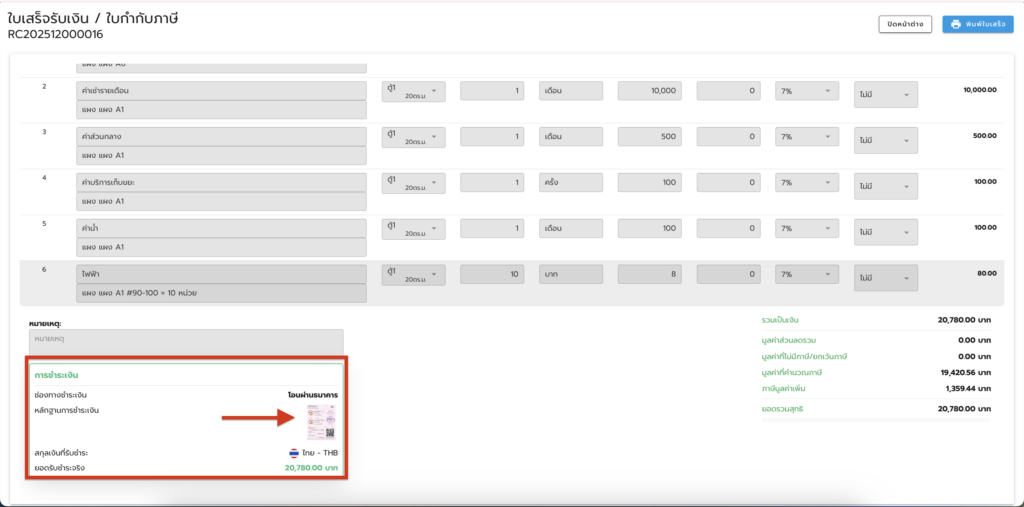
Task: Open the payment proof slip thumbnail
Action: pyautogui.click(x=322, y=422)
